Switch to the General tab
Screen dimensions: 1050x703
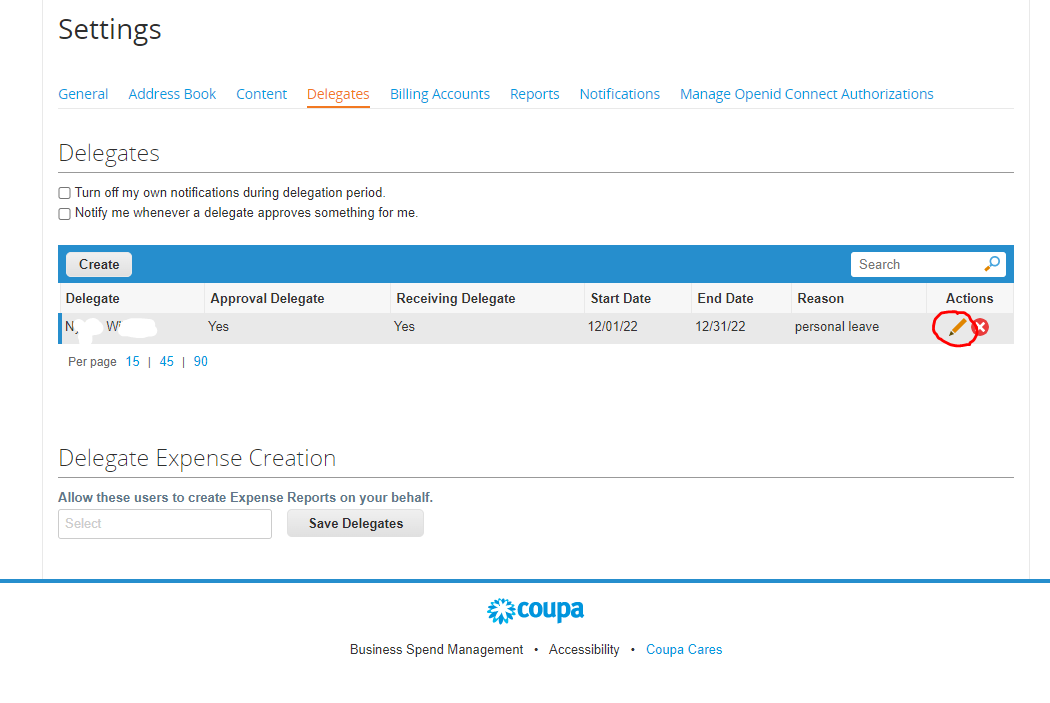tap(83, 94)
